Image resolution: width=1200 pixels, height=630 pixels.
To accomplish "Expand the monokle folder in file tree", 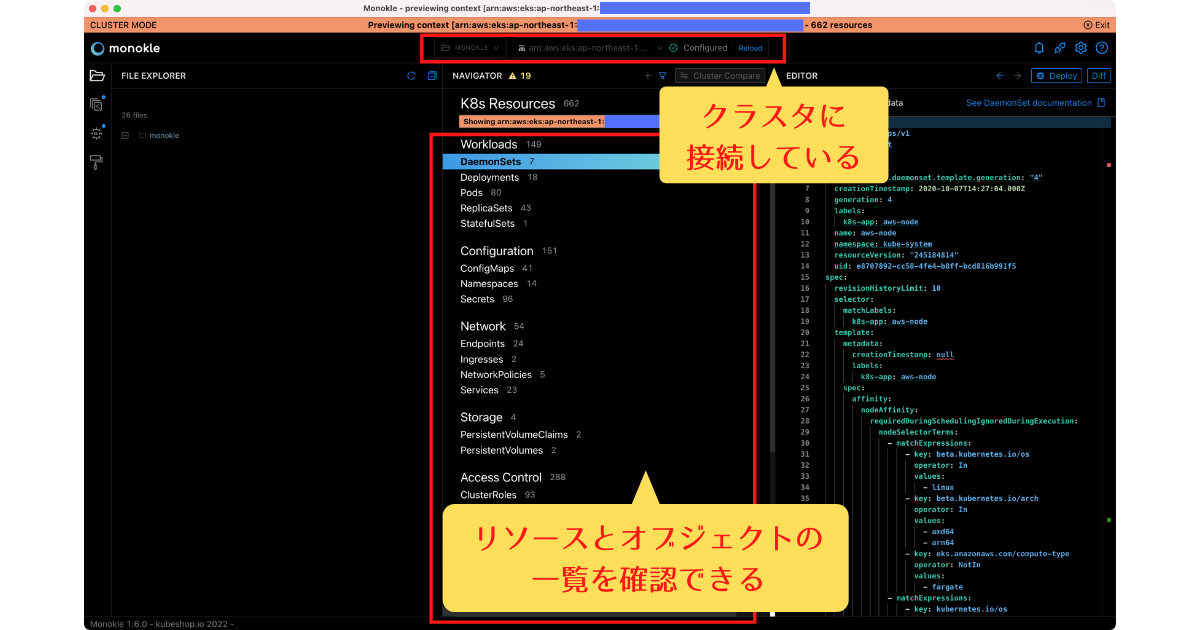I will pos(125,135).
